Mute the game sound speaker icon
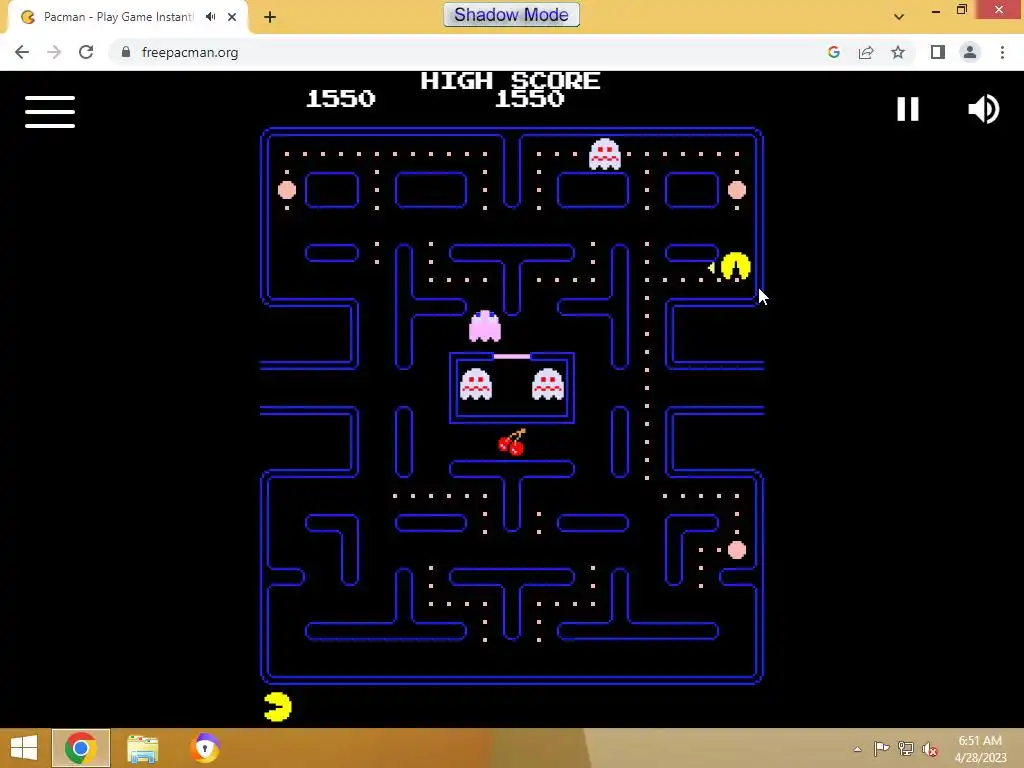The height and width of the screenshot is (768, 1024). coord(984,109)
